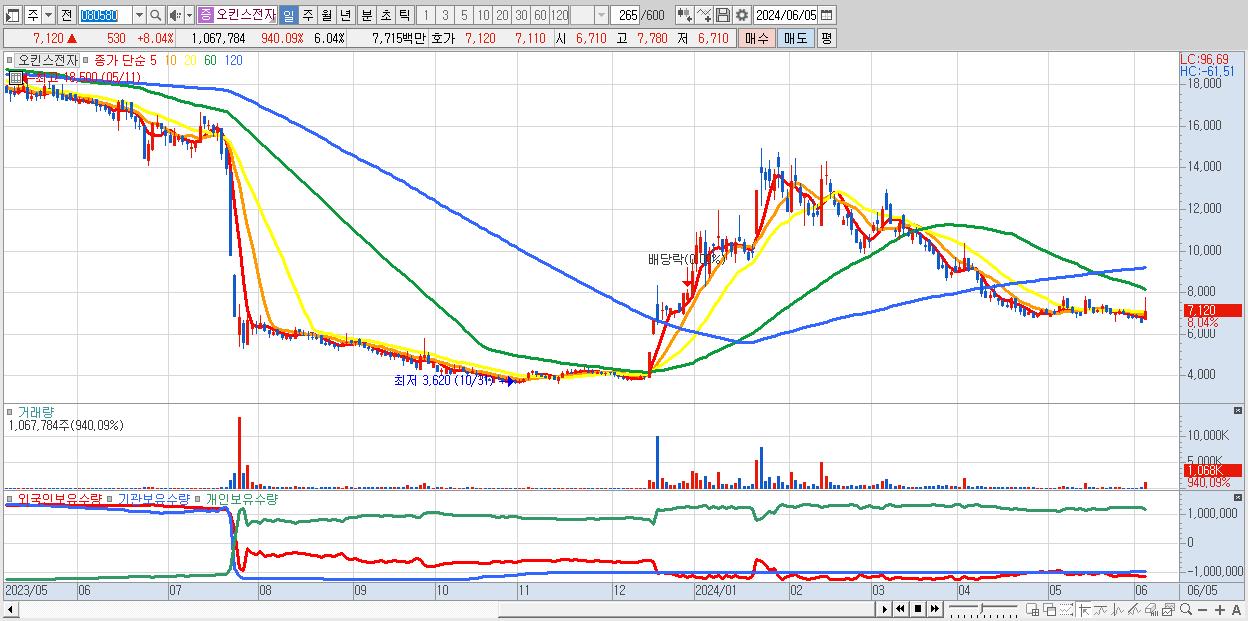Click the grid icon beside 최고 price label

click(x=14, y=76)
